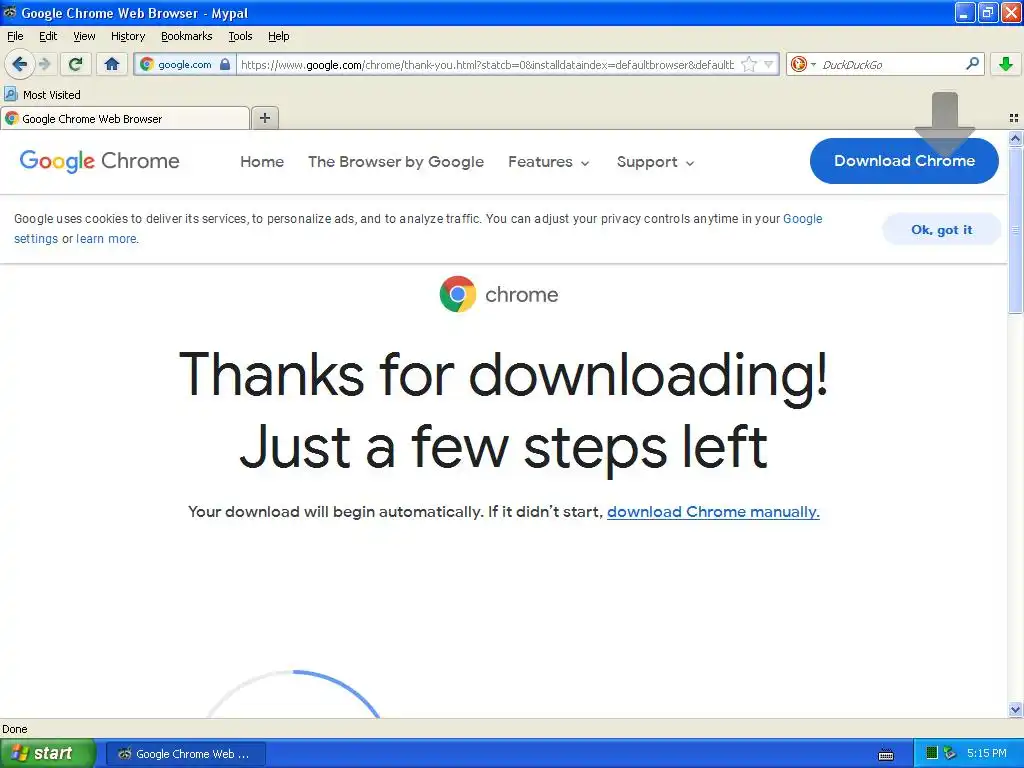The image size is (1024, 768).
Task: Open the Home page icon
Action: pos(112,64)
